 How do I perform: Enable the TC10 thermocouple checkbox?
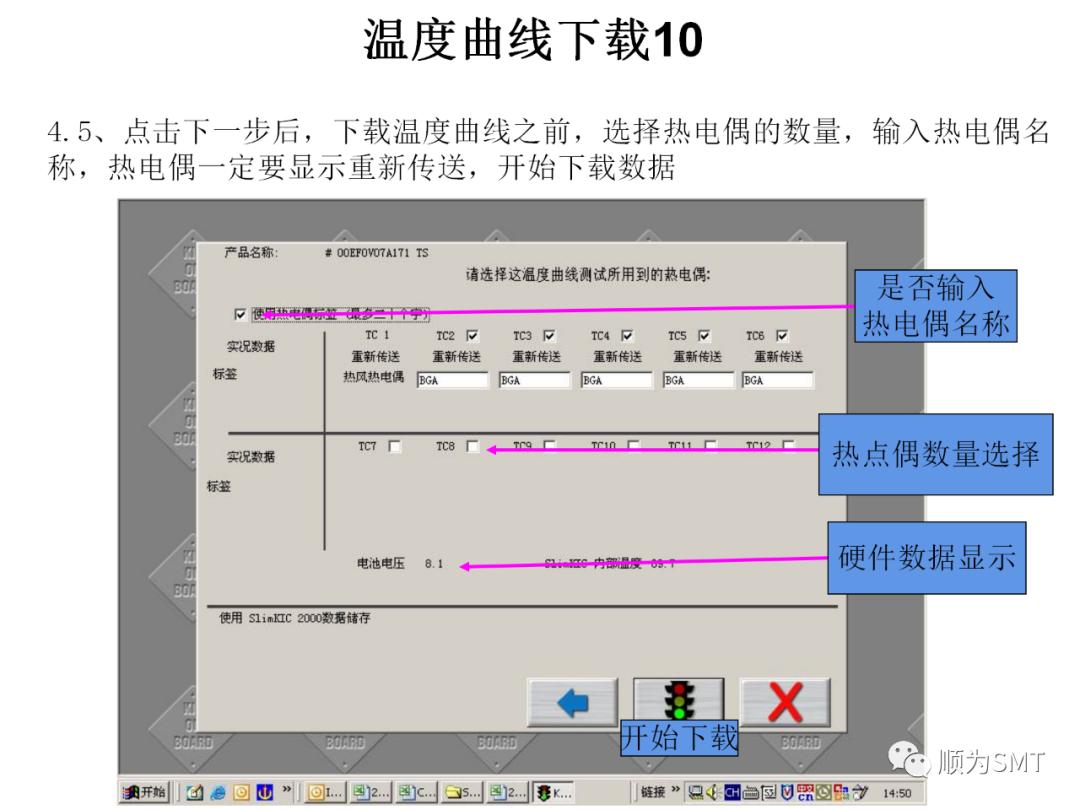tap(634, 446)
